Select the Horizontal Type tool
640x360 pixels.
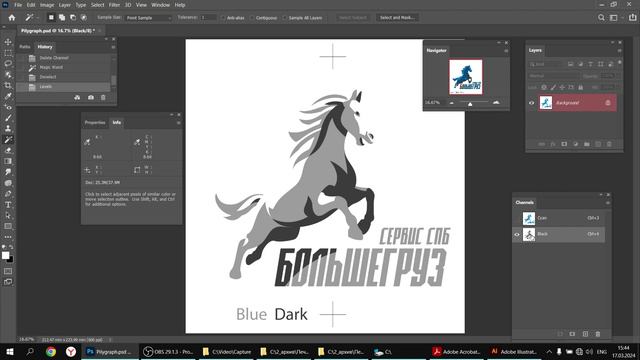8,204
